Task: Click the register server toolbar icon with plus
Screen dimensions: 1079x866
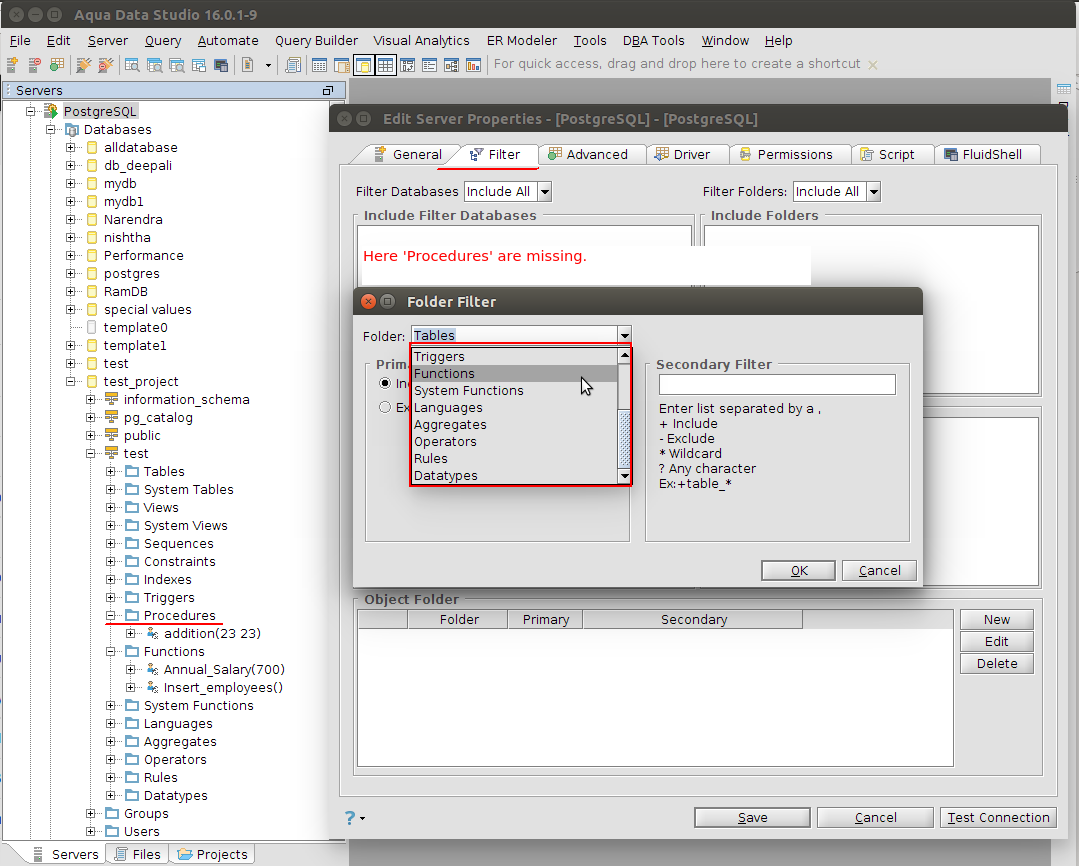Action: [x=12, y=65]
